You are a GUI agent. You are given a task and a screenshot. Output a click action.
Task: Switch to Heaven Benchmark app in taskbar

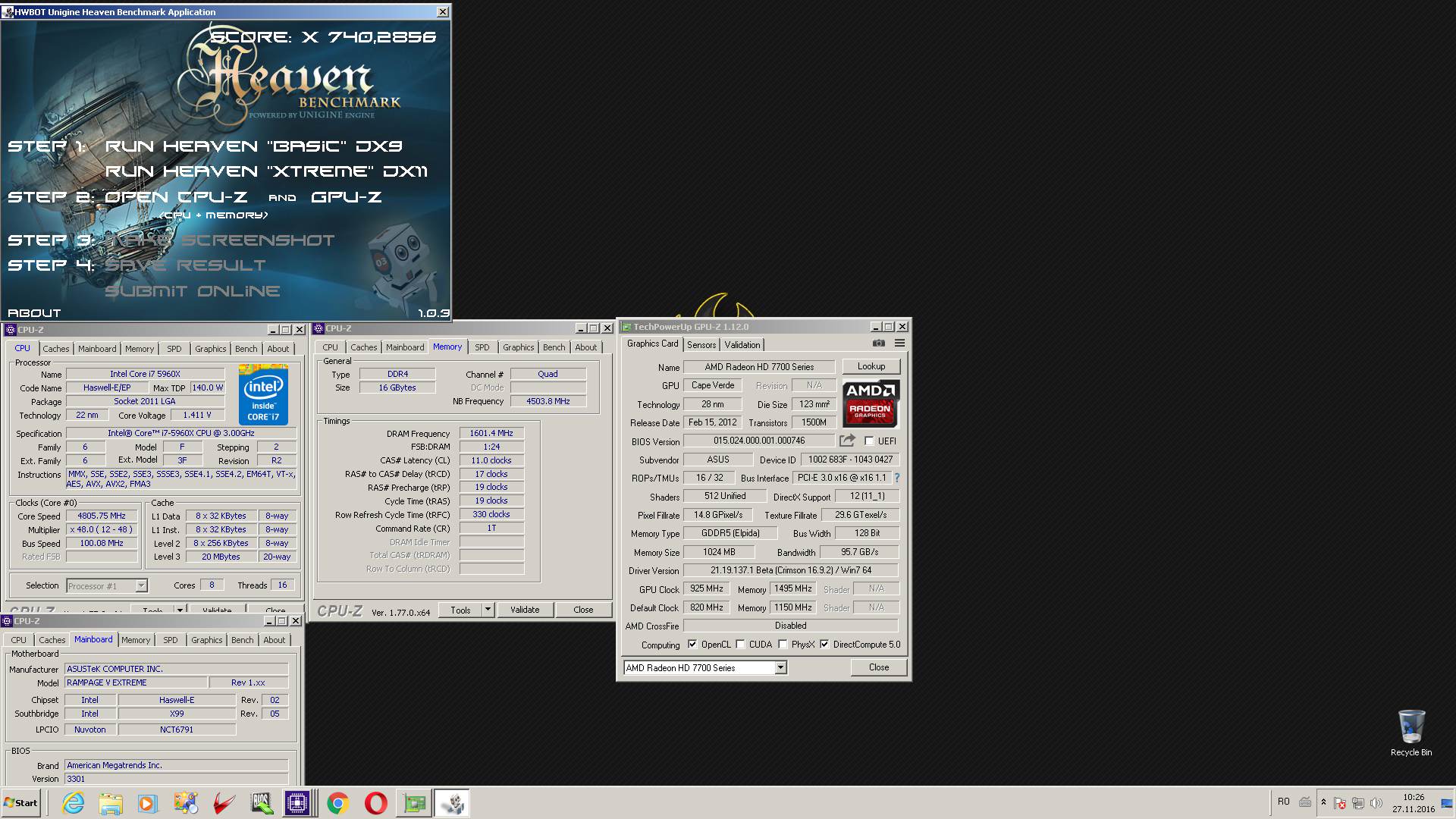coord(452,803)
